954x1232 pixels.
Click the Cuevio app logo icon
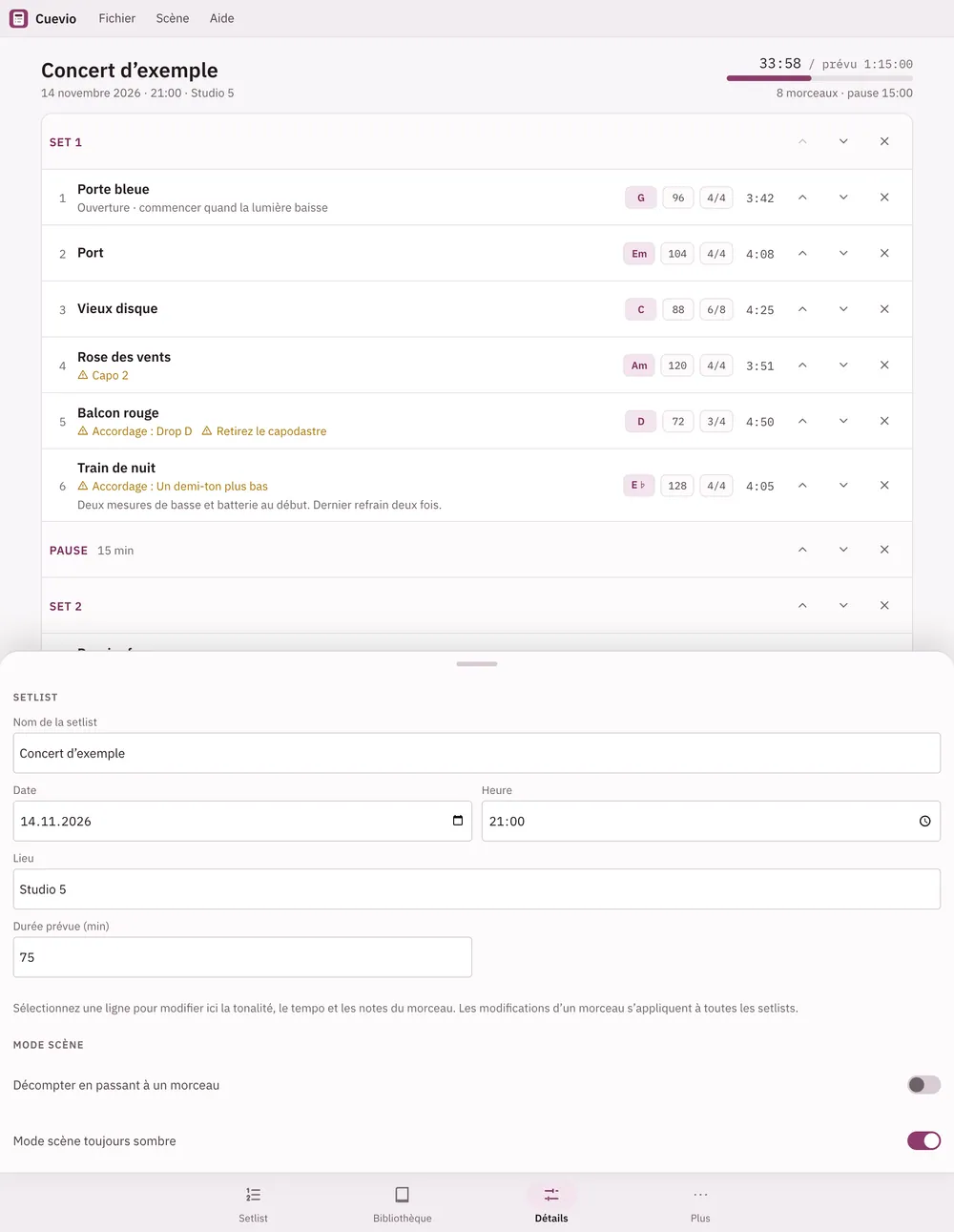(x=18, y=18)
